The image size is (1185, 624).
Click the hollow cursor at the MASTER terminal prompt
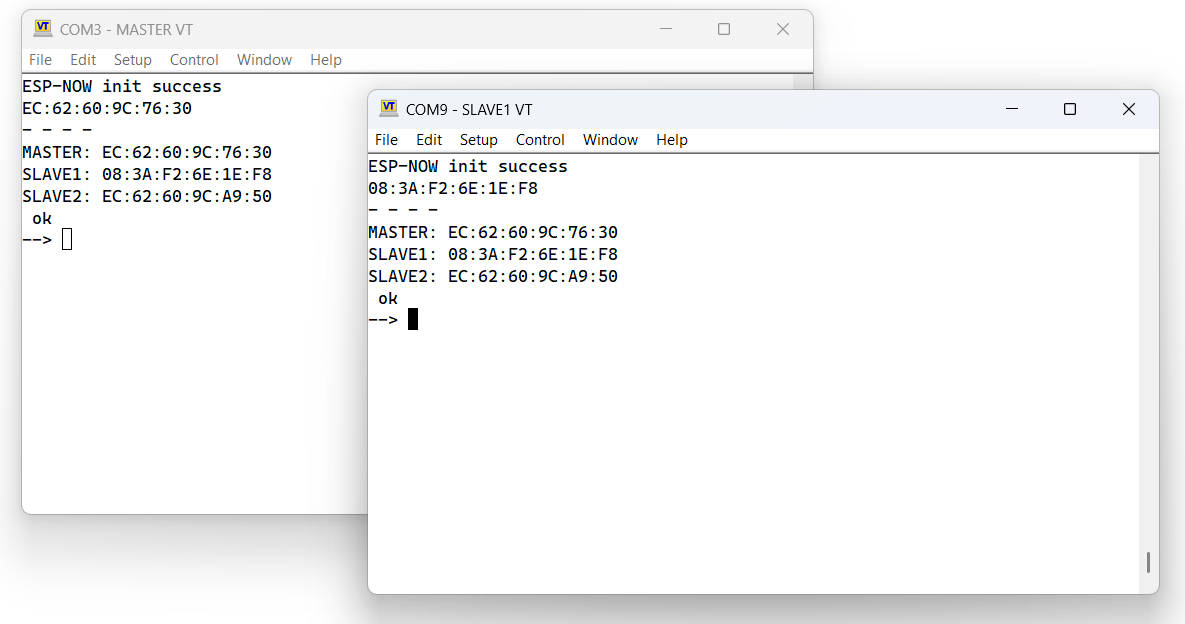coord(67,239)
